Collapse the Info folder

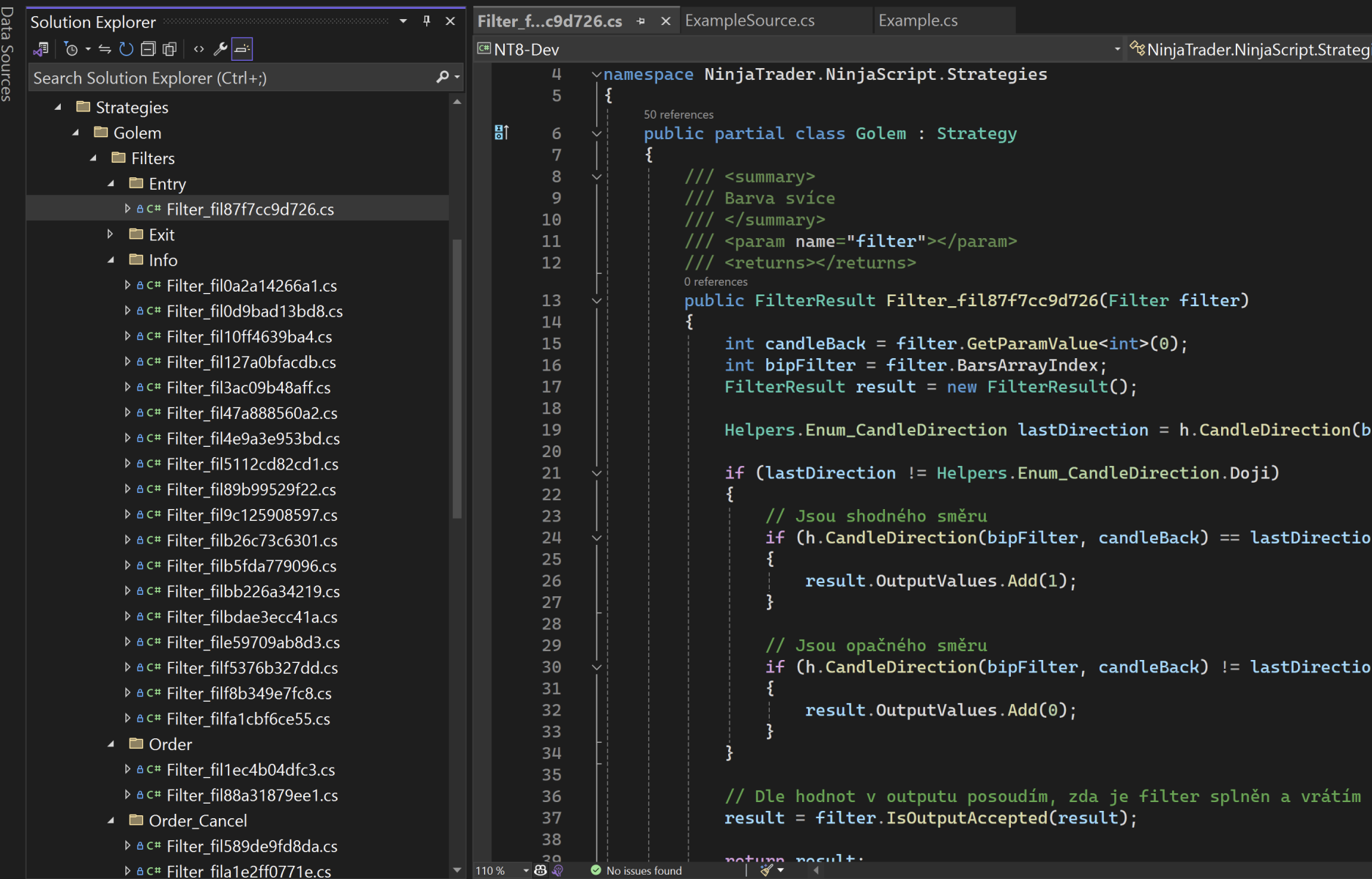coord(111,260)
